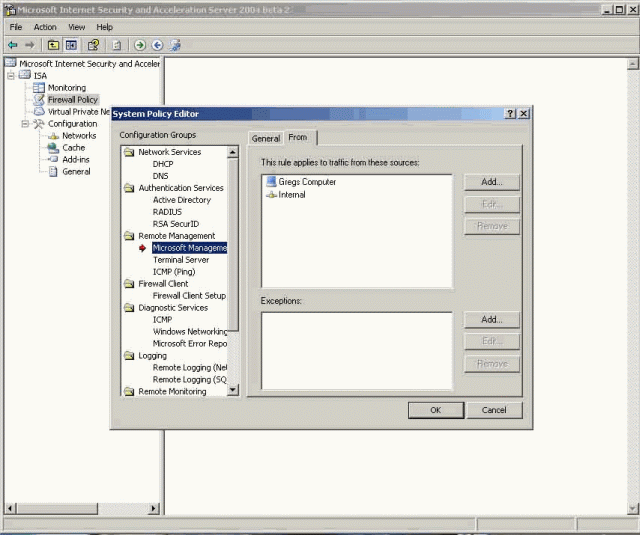Click the blue left-arrow toolbar icon
Screen dimensions: 640x535
coord(157,45)
